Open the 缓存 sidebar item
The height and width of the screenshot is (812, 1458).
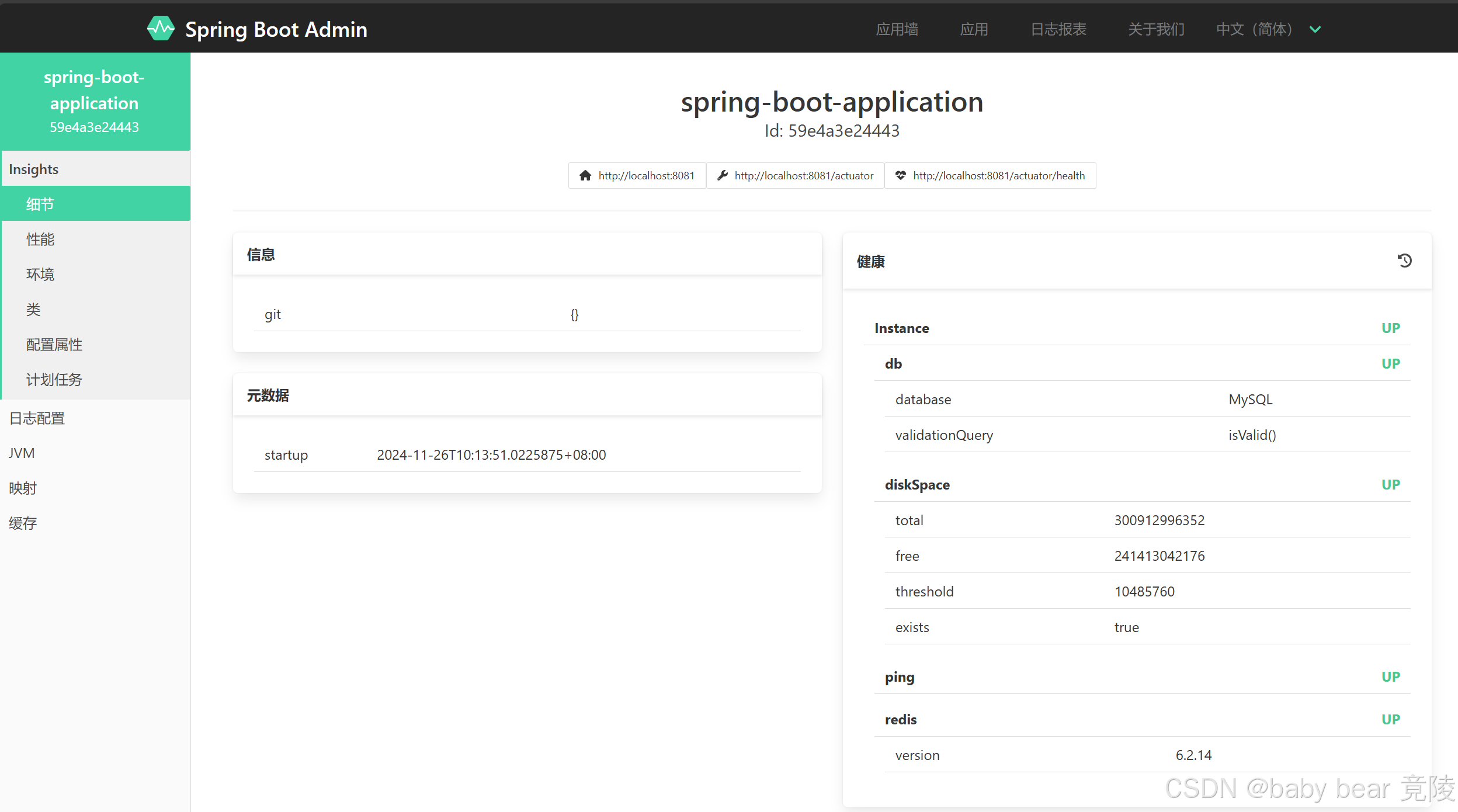(23, 523)
